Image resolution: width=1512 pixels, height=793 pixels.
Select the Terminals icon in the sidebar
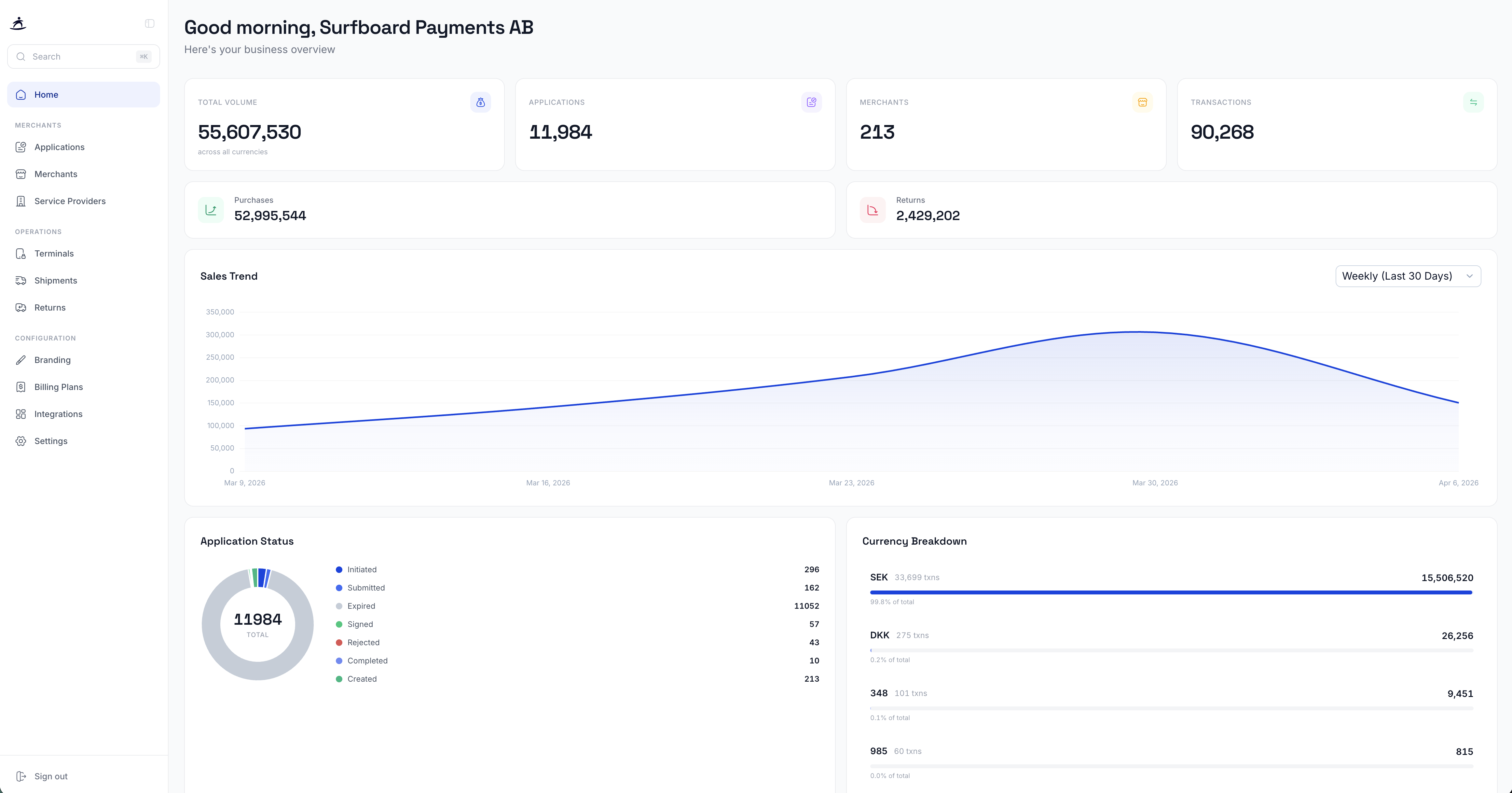click(x=21, y=254)
